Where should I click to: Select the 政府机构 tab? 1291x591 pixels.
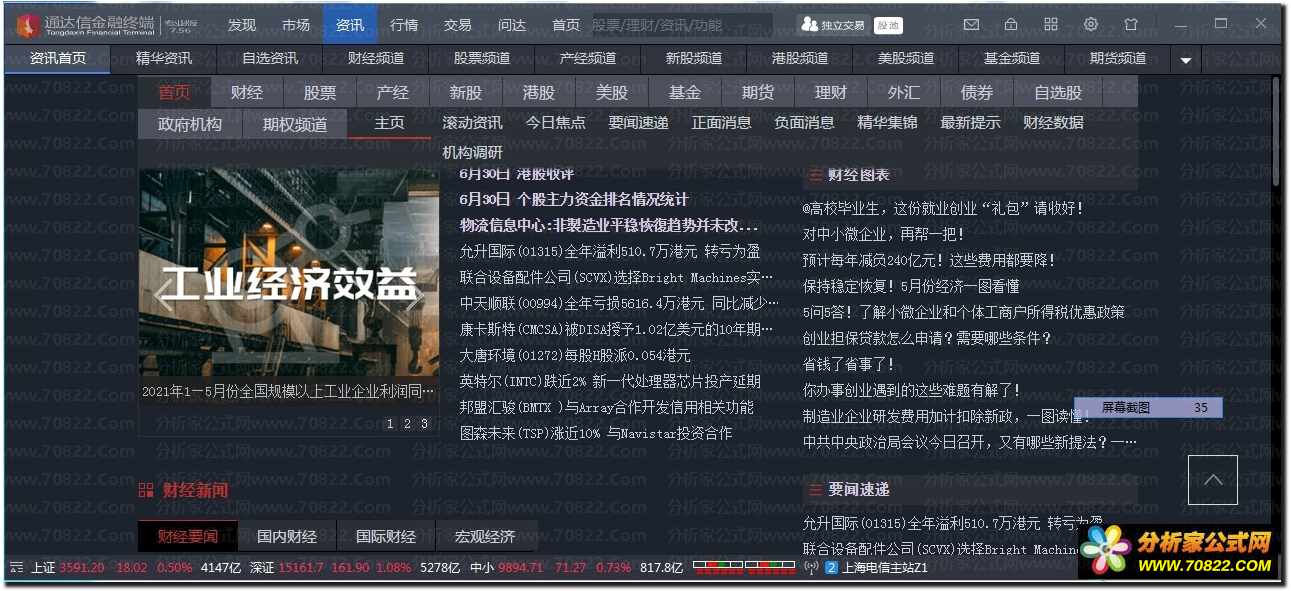click(190, 124)
